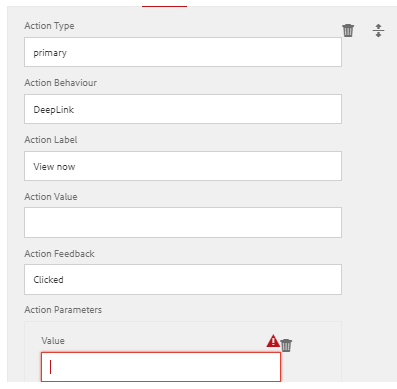Screen dimensions: 397x389
Task: Select the active tab with red underline
Action: [x=164, y=5]
